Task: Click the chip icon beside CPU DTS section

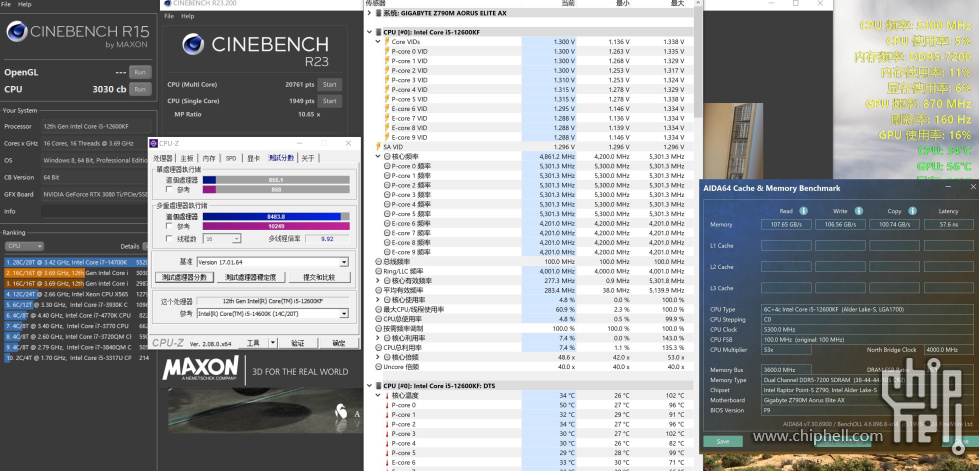Action: pyautogui.click(x=378, y=386)
